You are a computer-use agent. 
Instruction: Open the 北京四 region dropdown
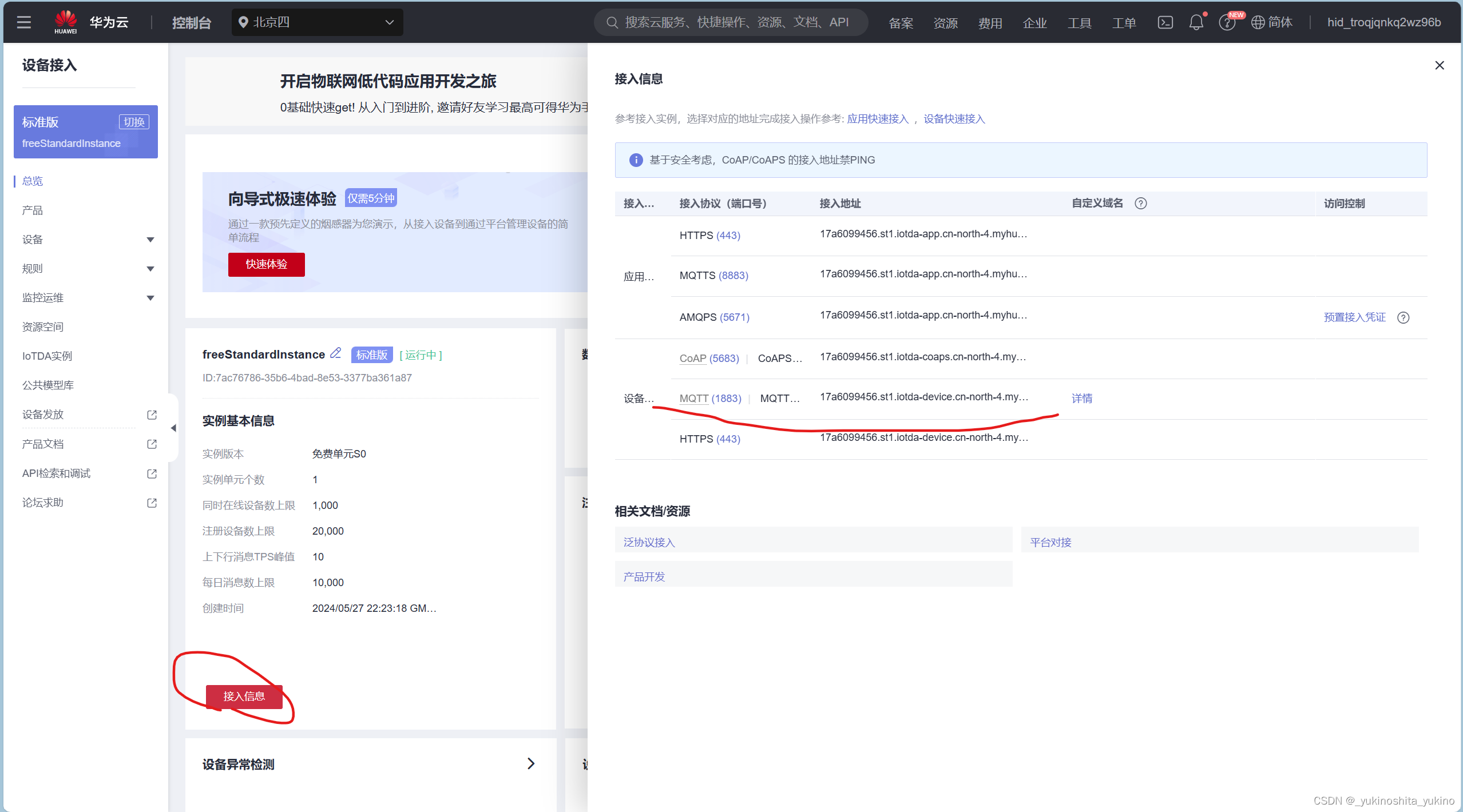click(x=317, y=22)
